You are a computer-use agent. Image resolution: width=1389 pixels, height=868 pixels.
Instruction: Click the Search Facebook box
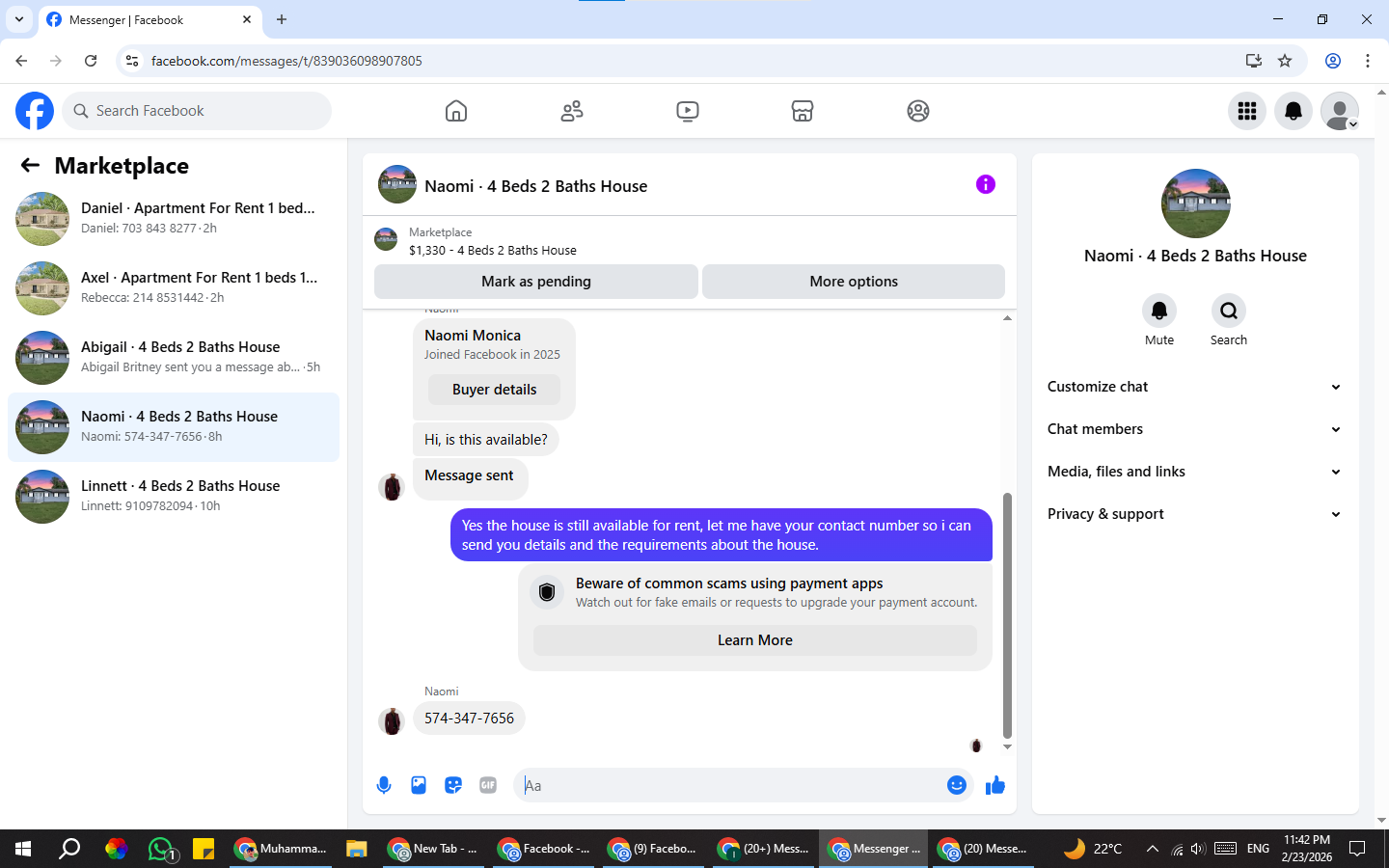pos(197,111)
